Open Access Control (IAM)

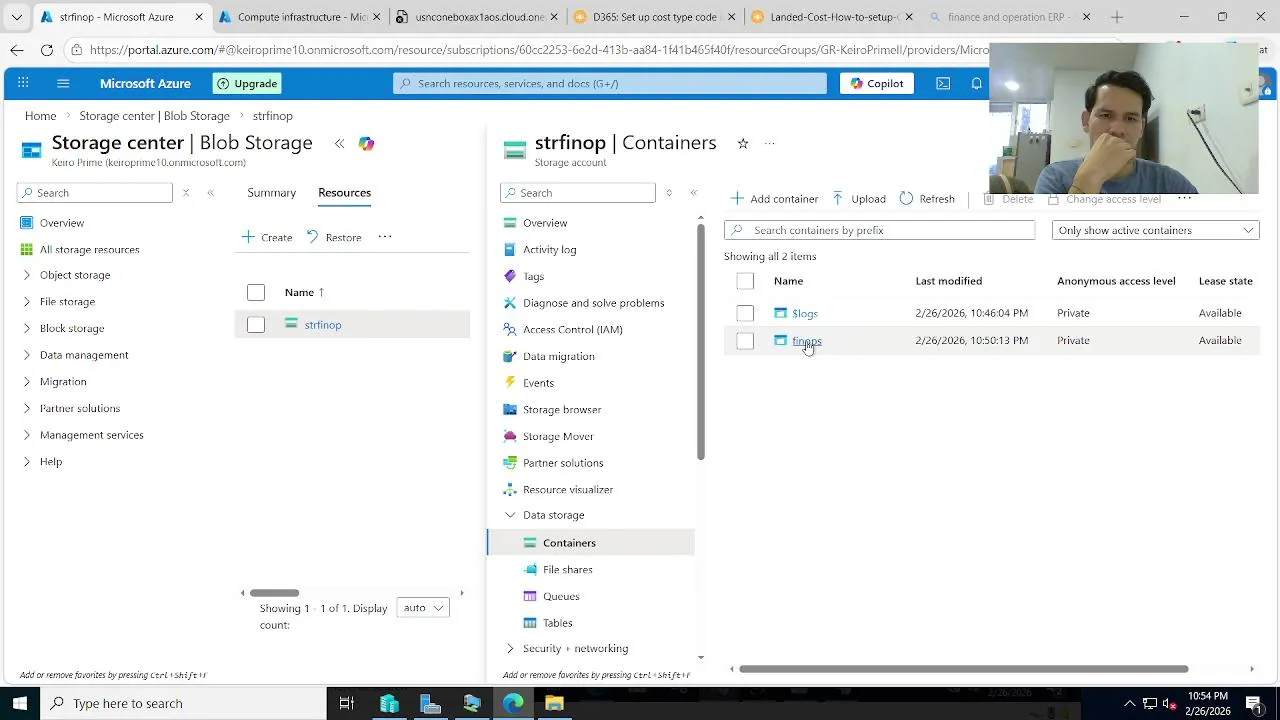(572, 329)
